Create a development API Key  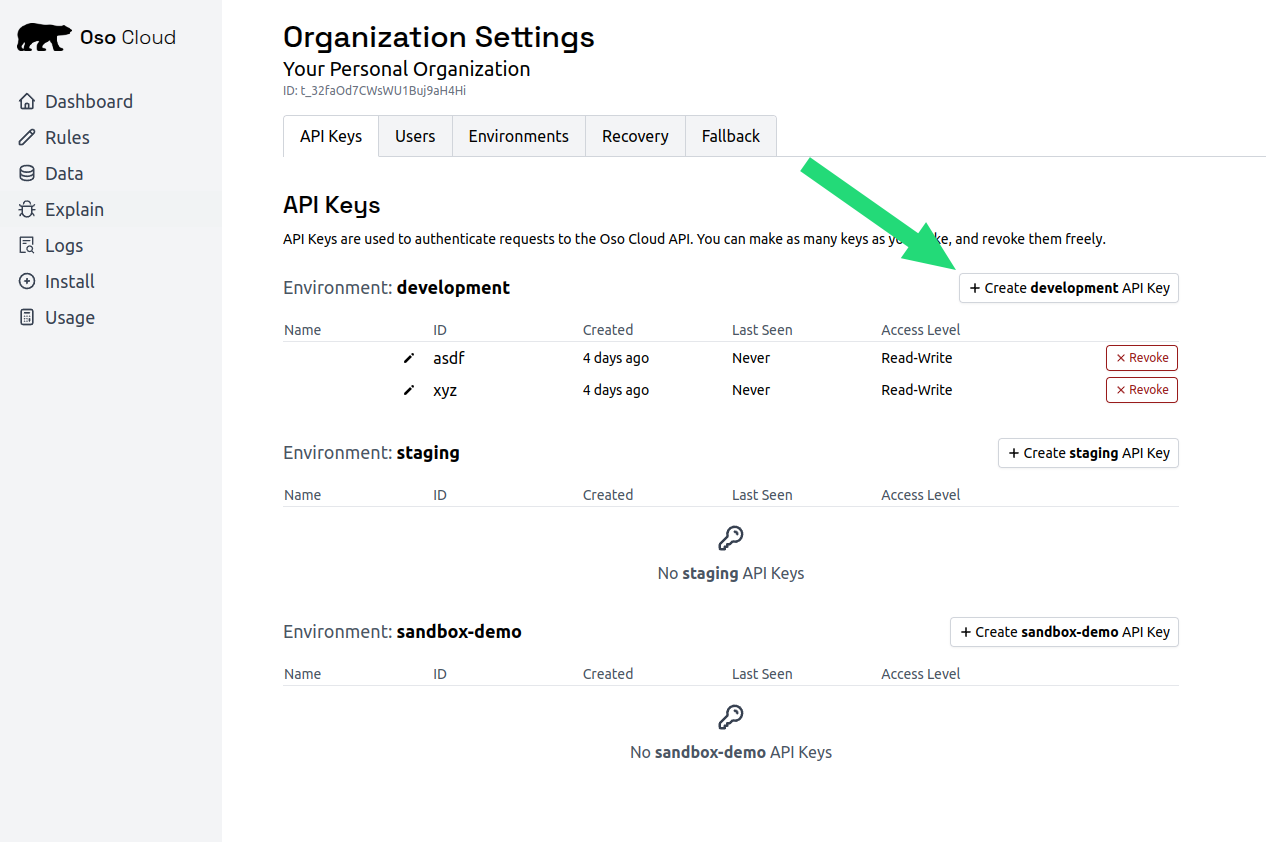[1069, 288]
